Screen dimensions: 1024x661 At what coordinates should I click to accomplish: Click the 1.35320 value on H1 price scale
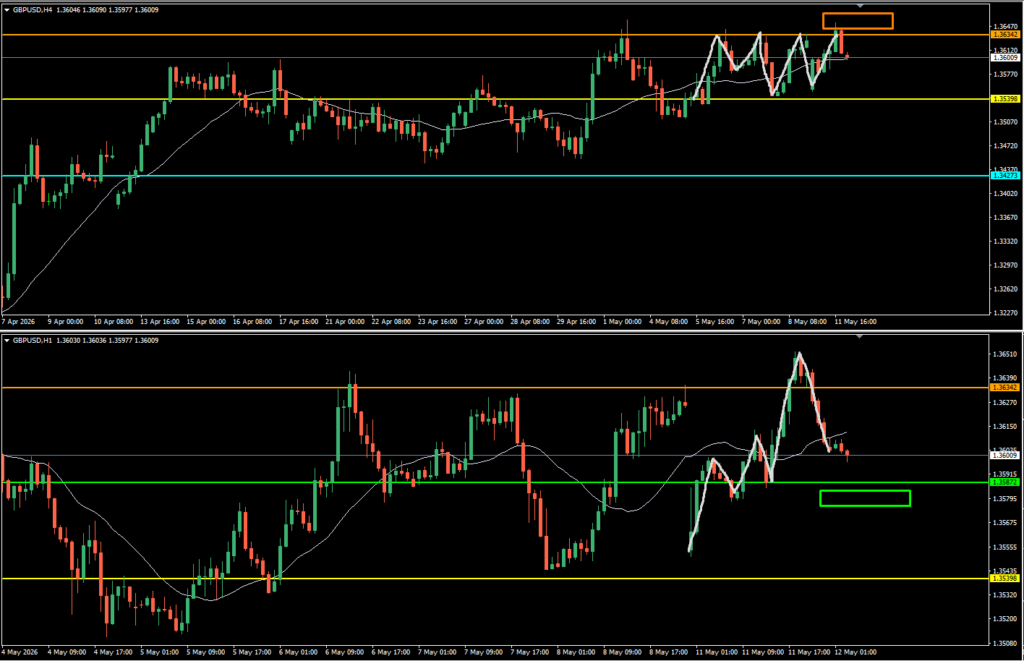(1005, 595)
